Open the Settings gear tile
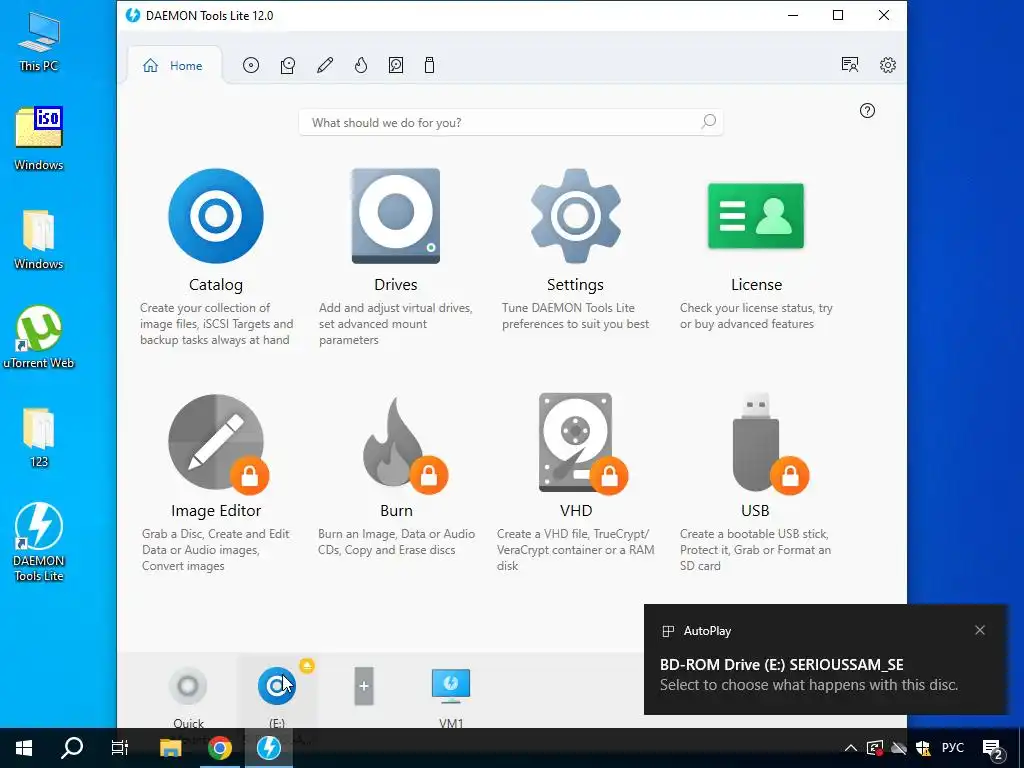This screenshot has height=768, width=1024. pos(575,216)
